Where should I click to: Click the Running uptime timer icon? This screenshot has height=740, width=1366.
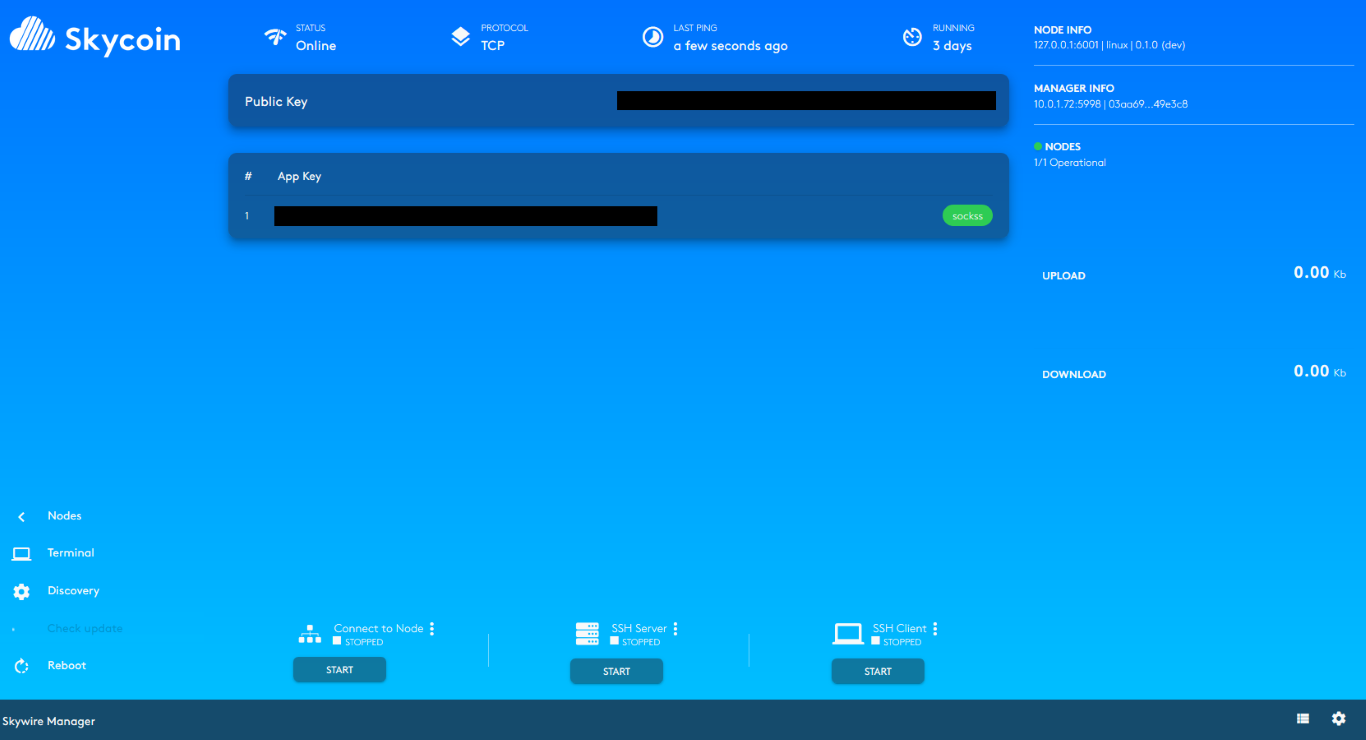point(912,37)
